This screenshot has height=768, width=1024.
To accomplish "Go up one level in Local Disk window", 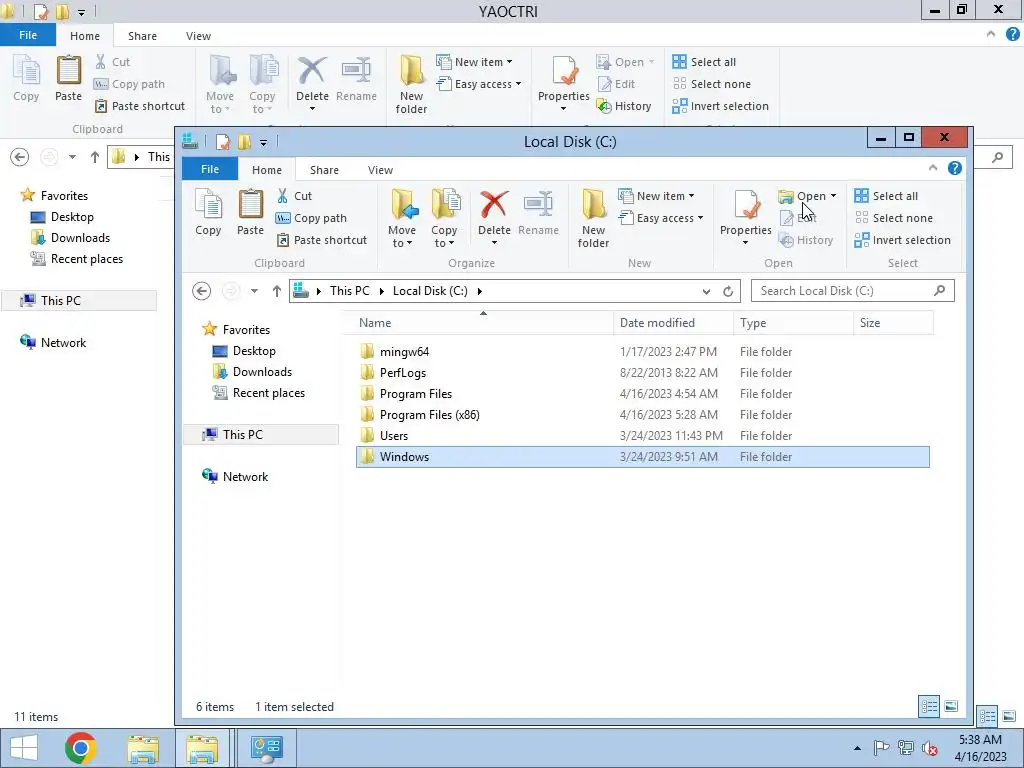I will 277,291.
